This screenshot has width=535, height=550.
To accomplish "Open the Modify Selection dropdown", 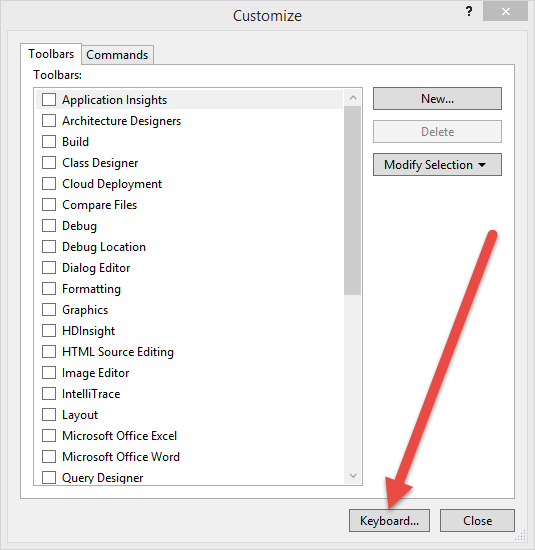I will [x=437, y=165].
